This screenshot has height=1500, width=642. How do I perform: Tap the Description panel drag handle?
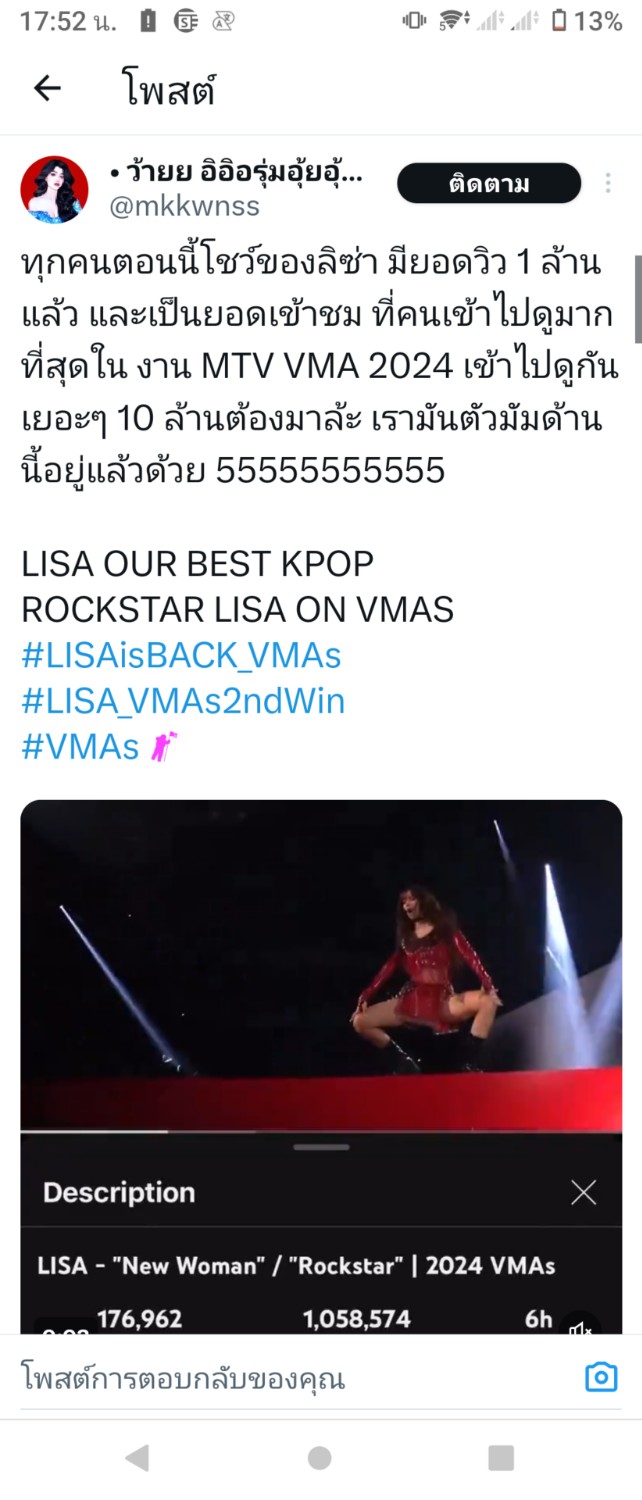pos(321,1147)
